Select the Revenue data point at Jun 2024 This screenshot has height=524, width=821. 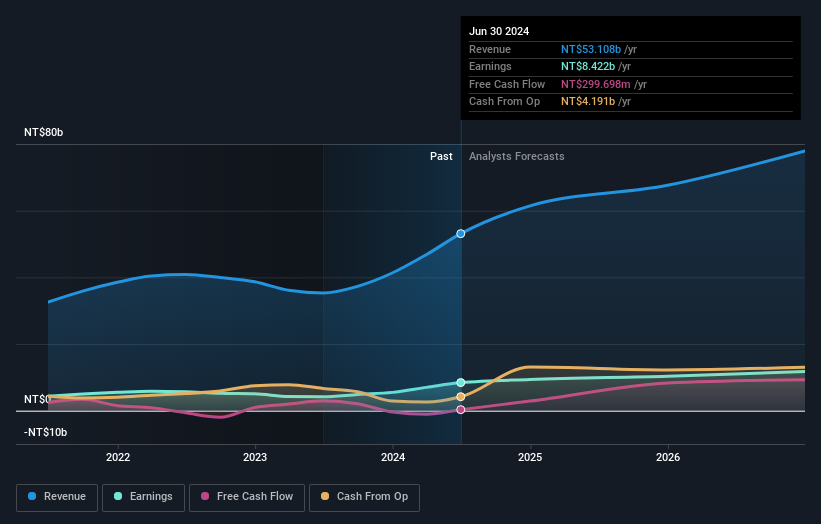point(461,233)
